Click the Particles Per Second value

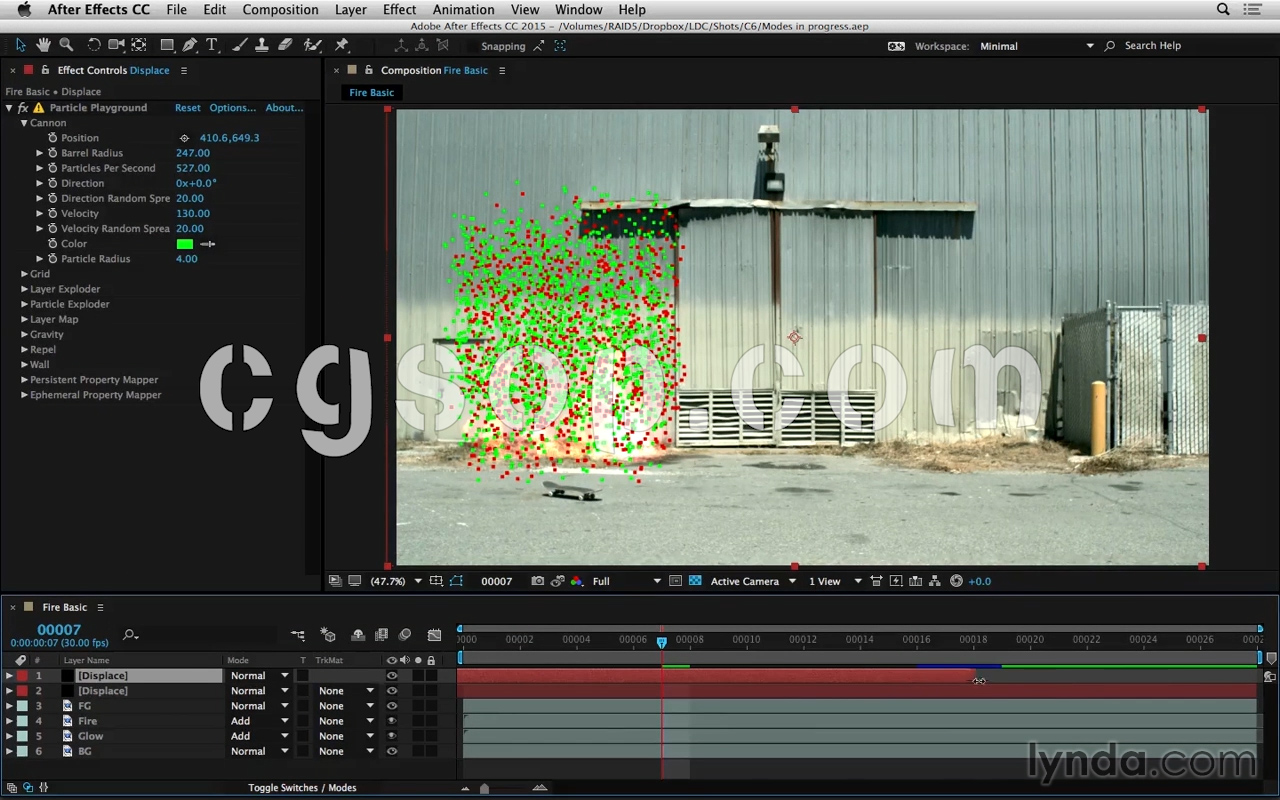[x=193, y=168]
